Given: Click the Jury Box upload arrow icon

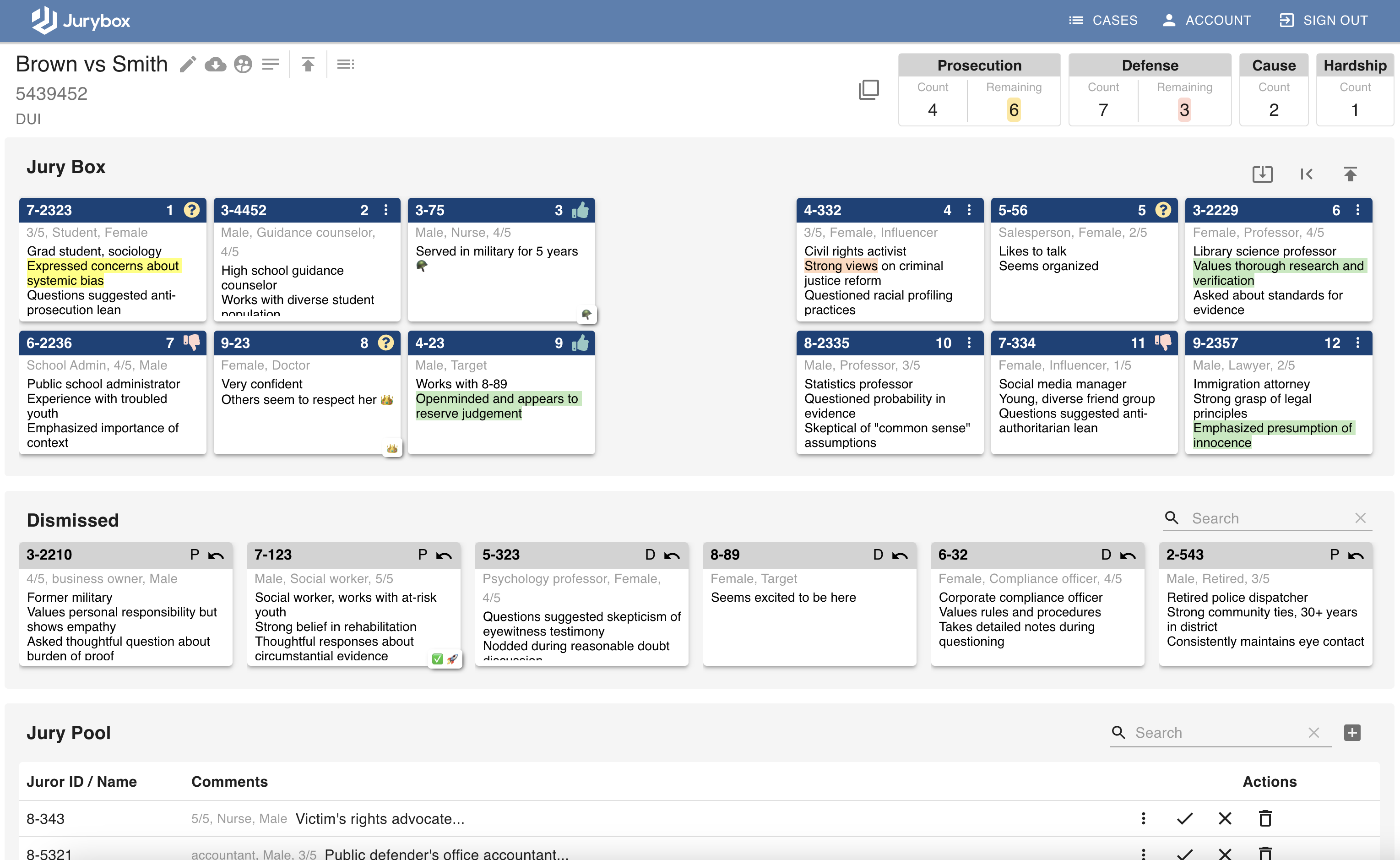Looking at the screenshot, I should (x=1350, y=174).
